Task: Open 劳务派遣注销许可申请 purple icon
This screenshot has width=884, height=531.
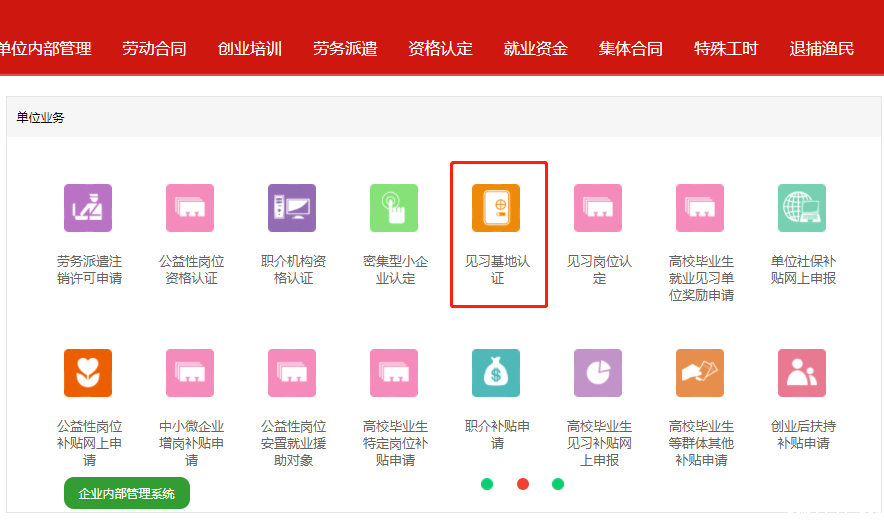Action: (88, 208)
